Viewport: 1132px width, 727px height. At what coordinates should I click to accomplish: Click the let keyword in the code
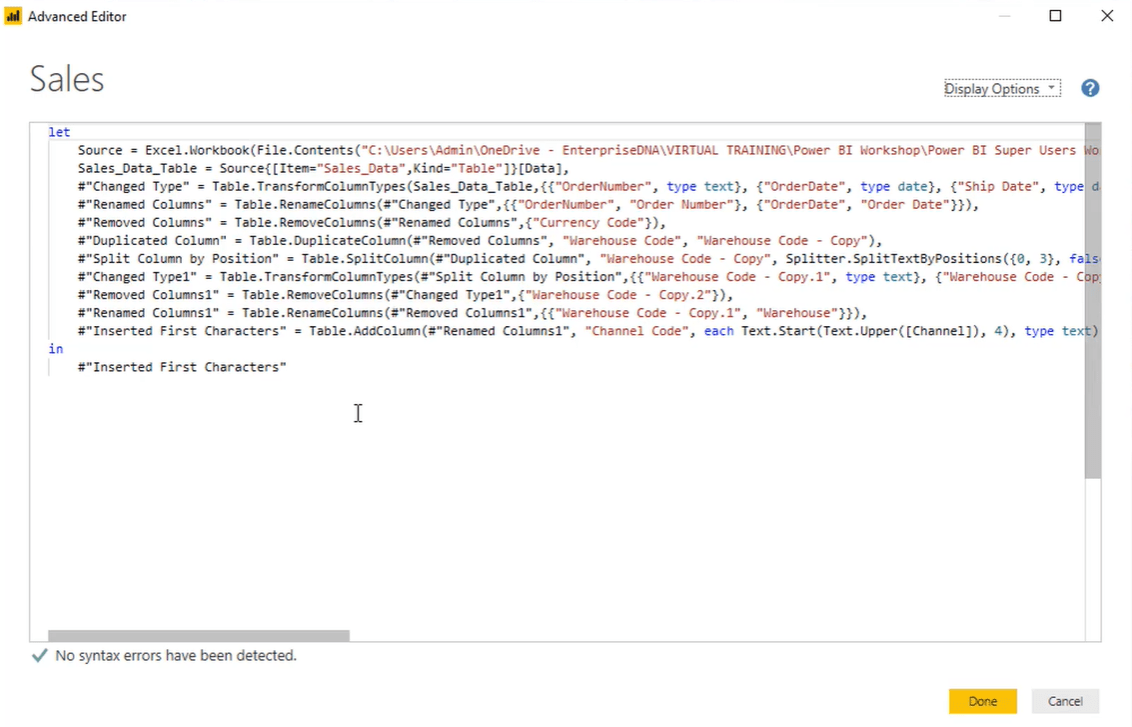coord(59,132)
